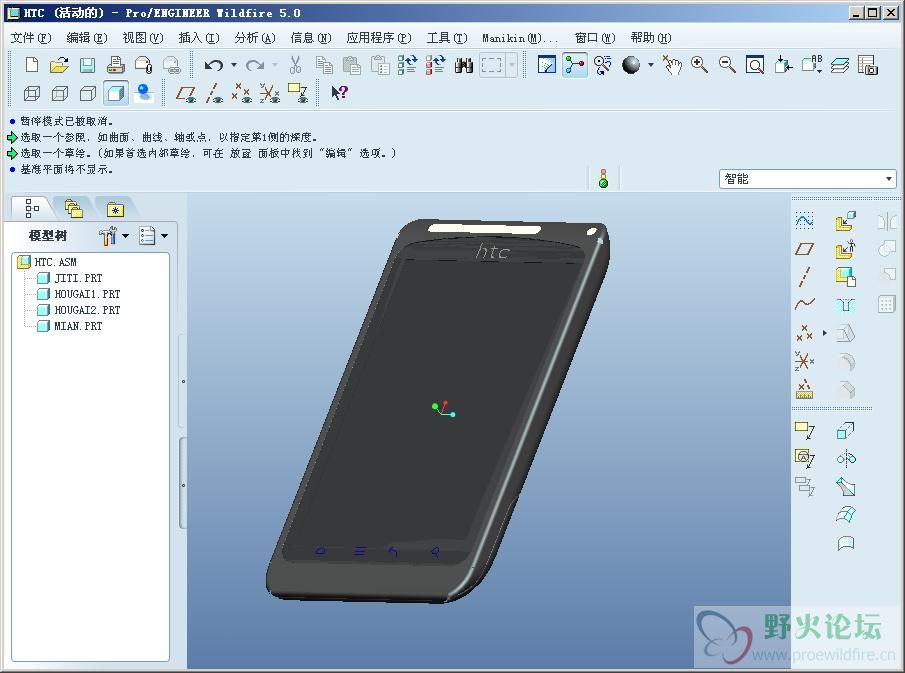This screenshot has width=905, height=673.
Task: Undo the last action
Action: pyautogui.click(x=214, y=65)
